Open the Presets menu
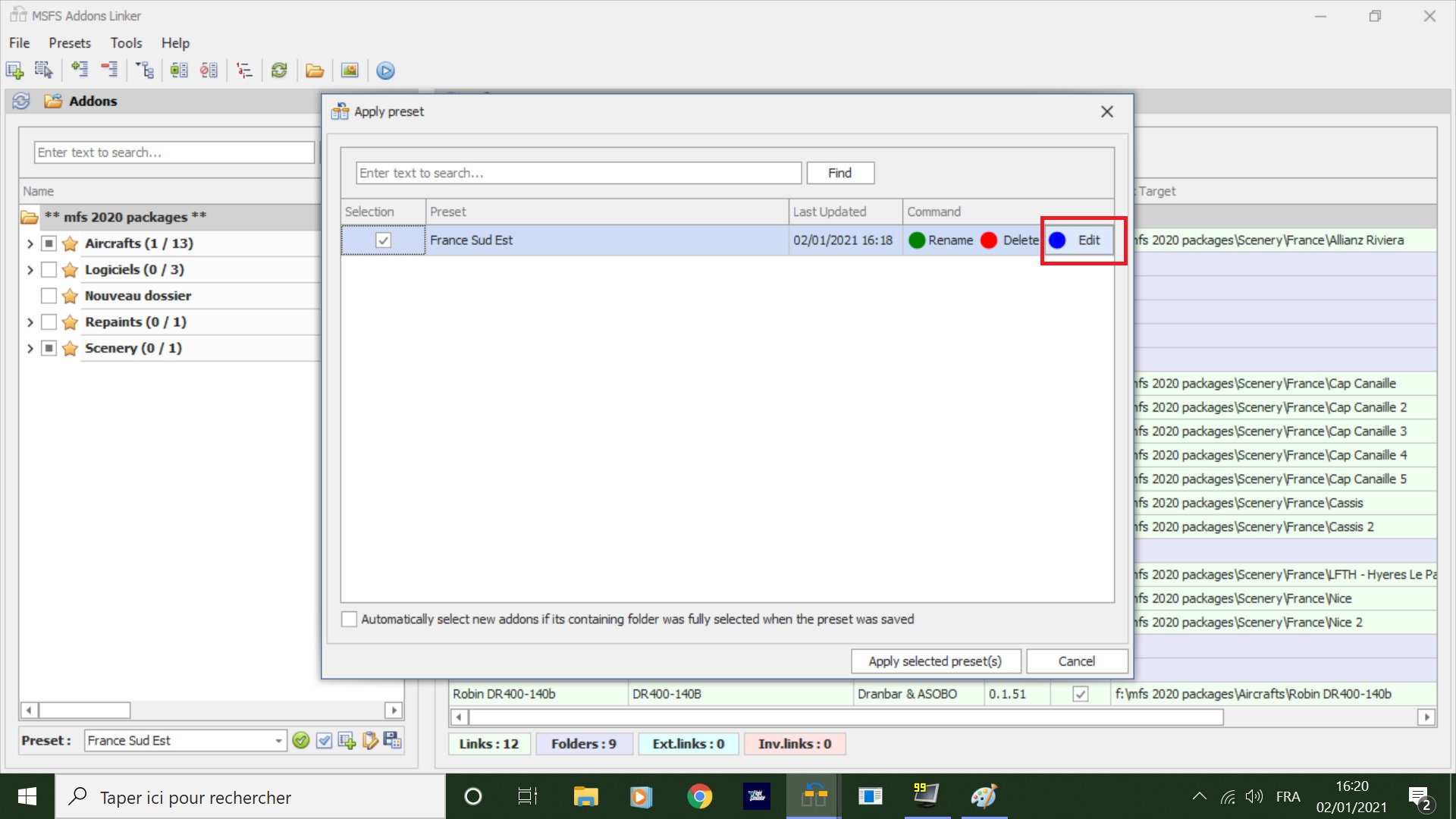Image resolution: width=1456 pixels, height=819 pixels. coord(70,43)
